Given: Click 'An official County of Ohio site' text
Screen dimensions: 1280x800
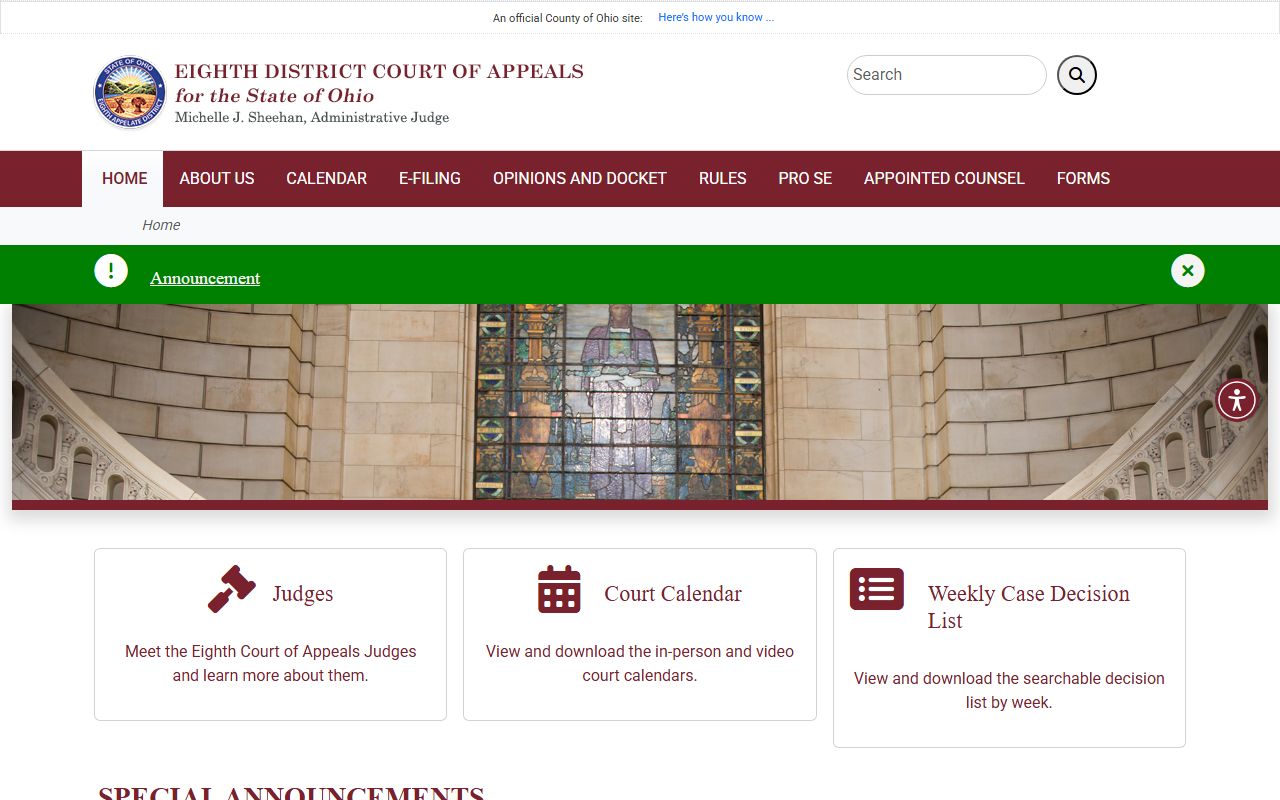Looking at the screenshot, I should (568, 18).
